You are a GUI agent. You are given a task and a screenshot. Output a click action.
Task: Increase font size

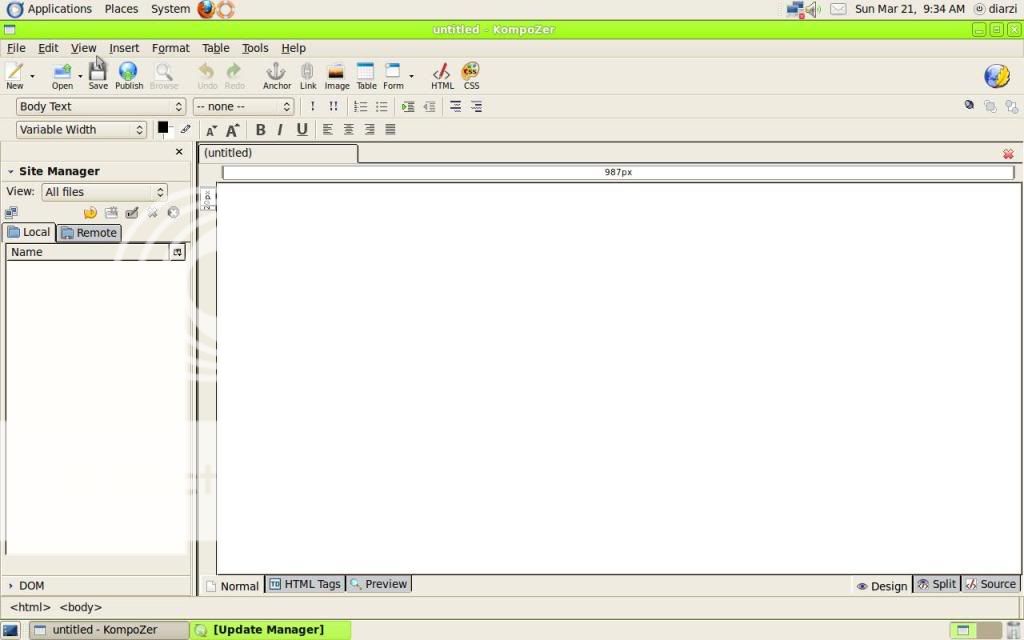coord(232,130)
